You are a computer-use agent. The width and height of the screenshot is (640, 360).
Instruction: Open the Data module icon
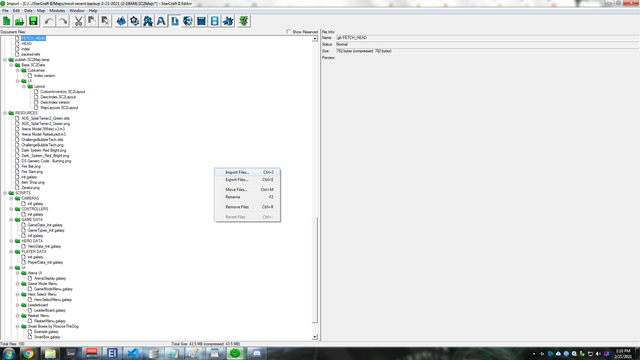coord(148,21)
